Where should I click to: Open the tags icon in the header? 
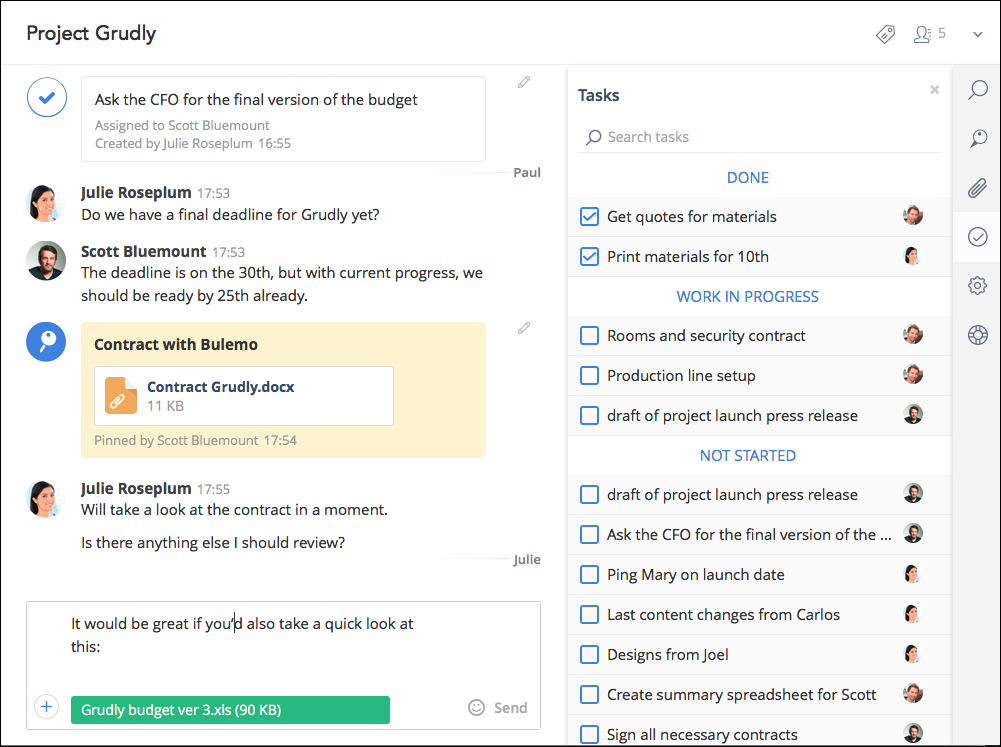click(x=885, y=34)
